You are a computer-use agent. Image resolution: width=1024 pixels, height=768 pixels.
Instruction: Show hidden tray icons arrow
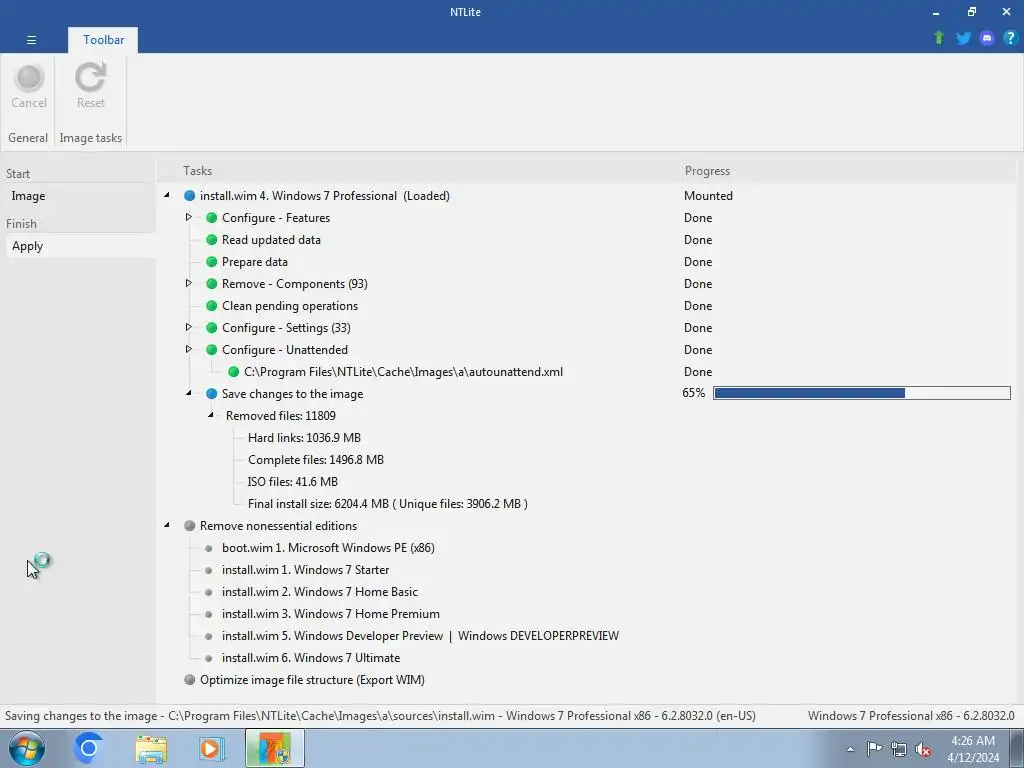click(x=850, y=750)
